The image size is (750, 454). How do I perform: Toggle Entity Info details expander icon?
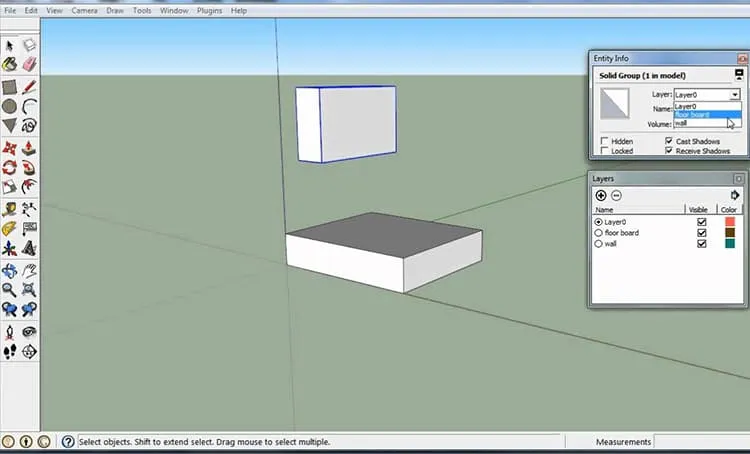(739, 75)
